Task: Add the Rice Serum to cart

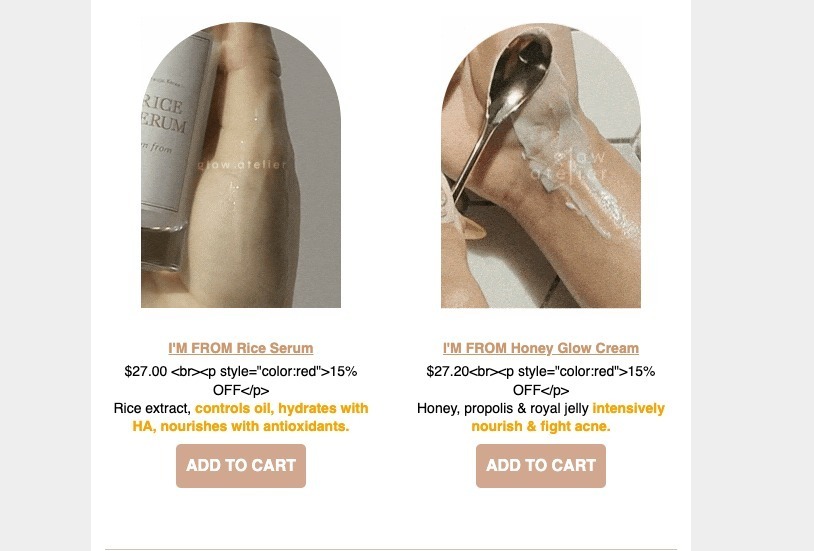Action: coord(241,465)
